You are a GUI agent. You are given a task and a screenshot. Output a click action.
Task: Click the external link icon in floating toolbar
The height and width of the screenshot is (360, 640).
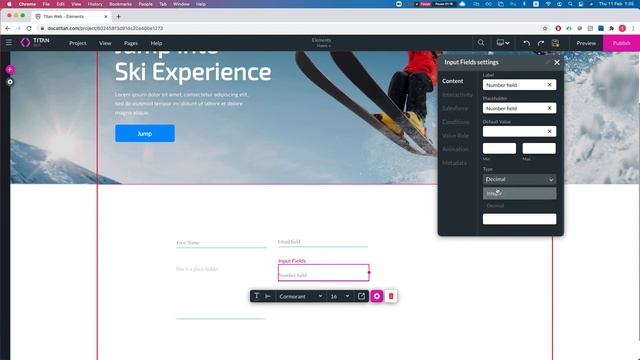point(361,296)
